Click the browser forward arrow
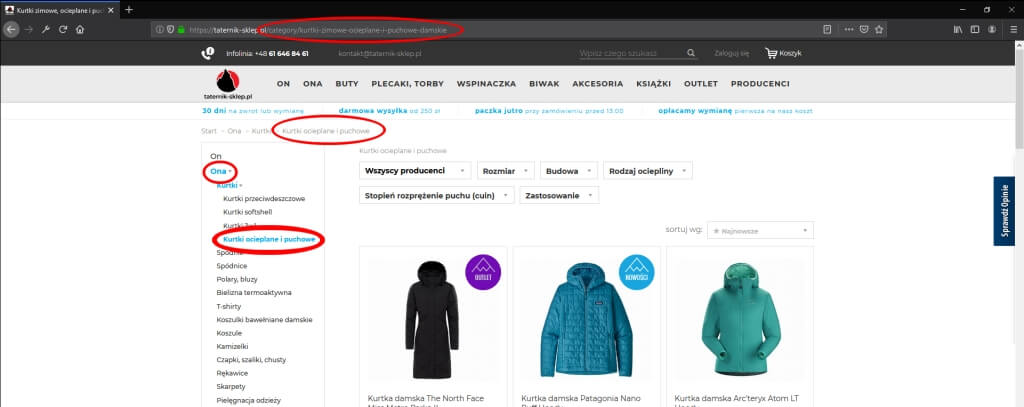The height and width of the screenshot is (407, 1024). pyautogui.click(x=28, y=29)
